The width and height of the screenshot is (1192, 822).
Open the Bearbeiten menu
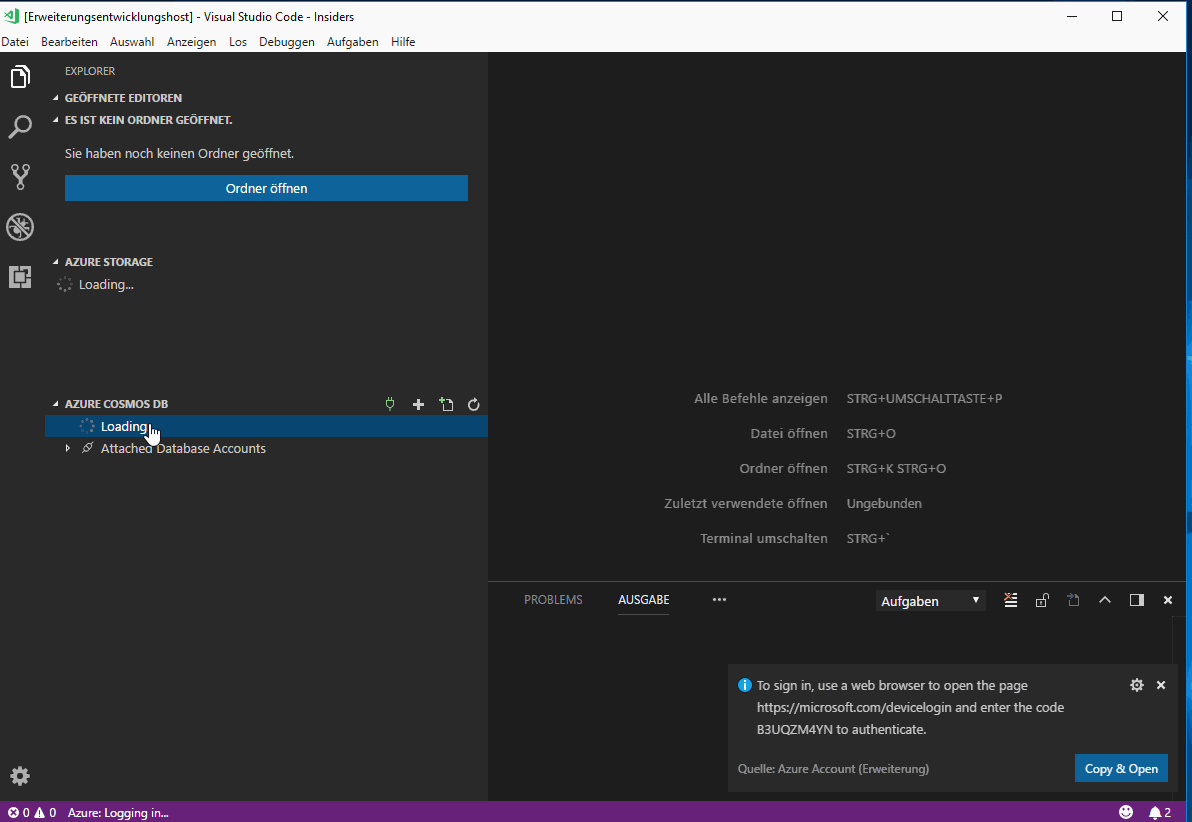tap(69, 42)
